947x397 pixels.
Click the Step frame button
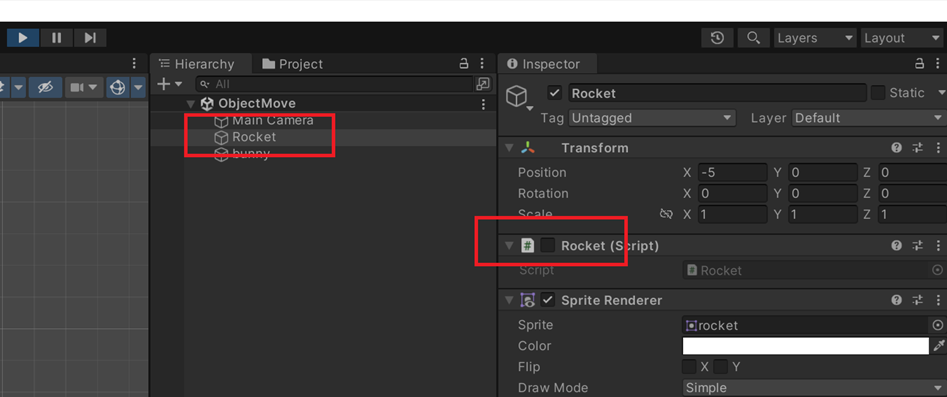tap(90, 38)
